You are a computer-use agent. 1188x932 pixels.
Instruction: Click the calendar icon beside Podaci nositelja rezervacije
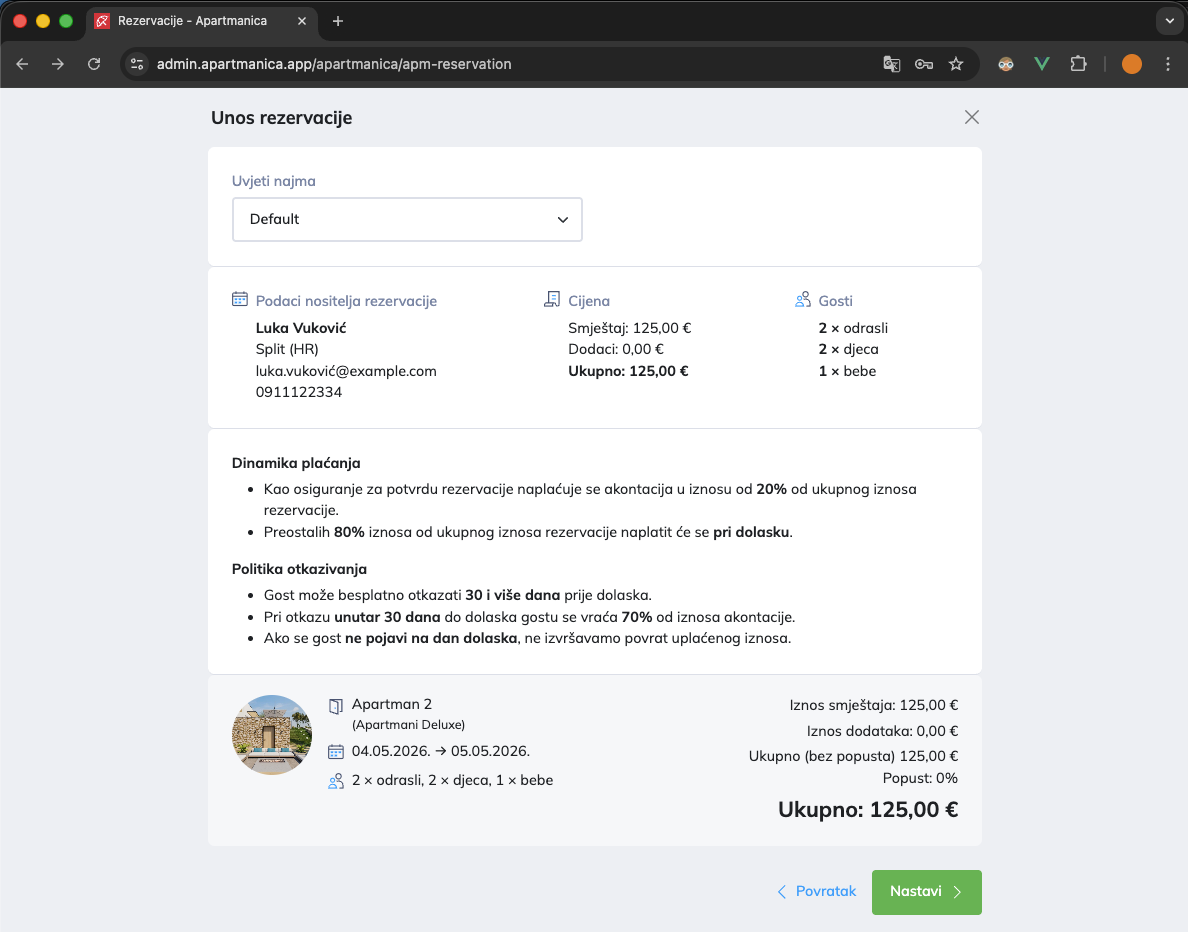[x=239, y=299]
